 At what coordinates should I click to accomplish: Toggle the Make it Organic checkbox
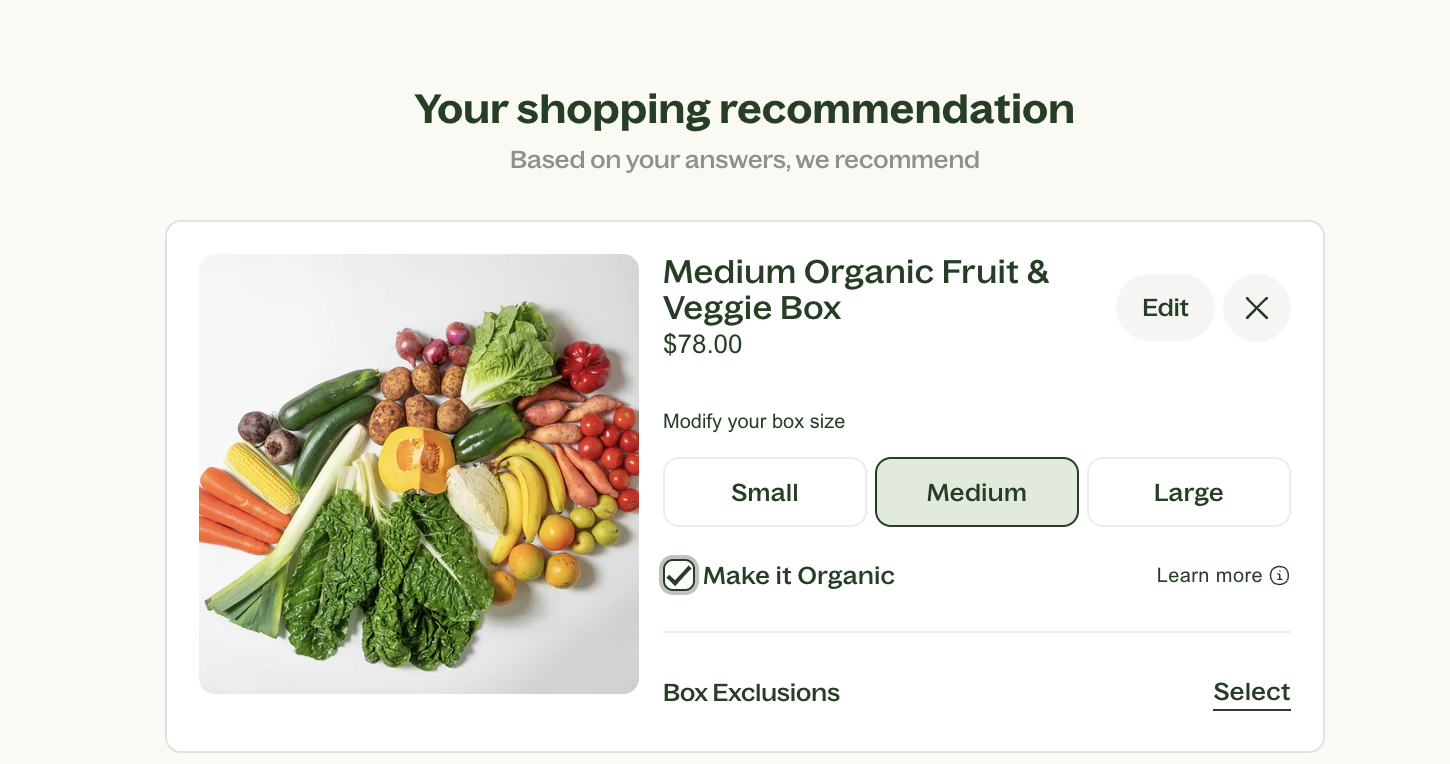click(x=679, y=575)
